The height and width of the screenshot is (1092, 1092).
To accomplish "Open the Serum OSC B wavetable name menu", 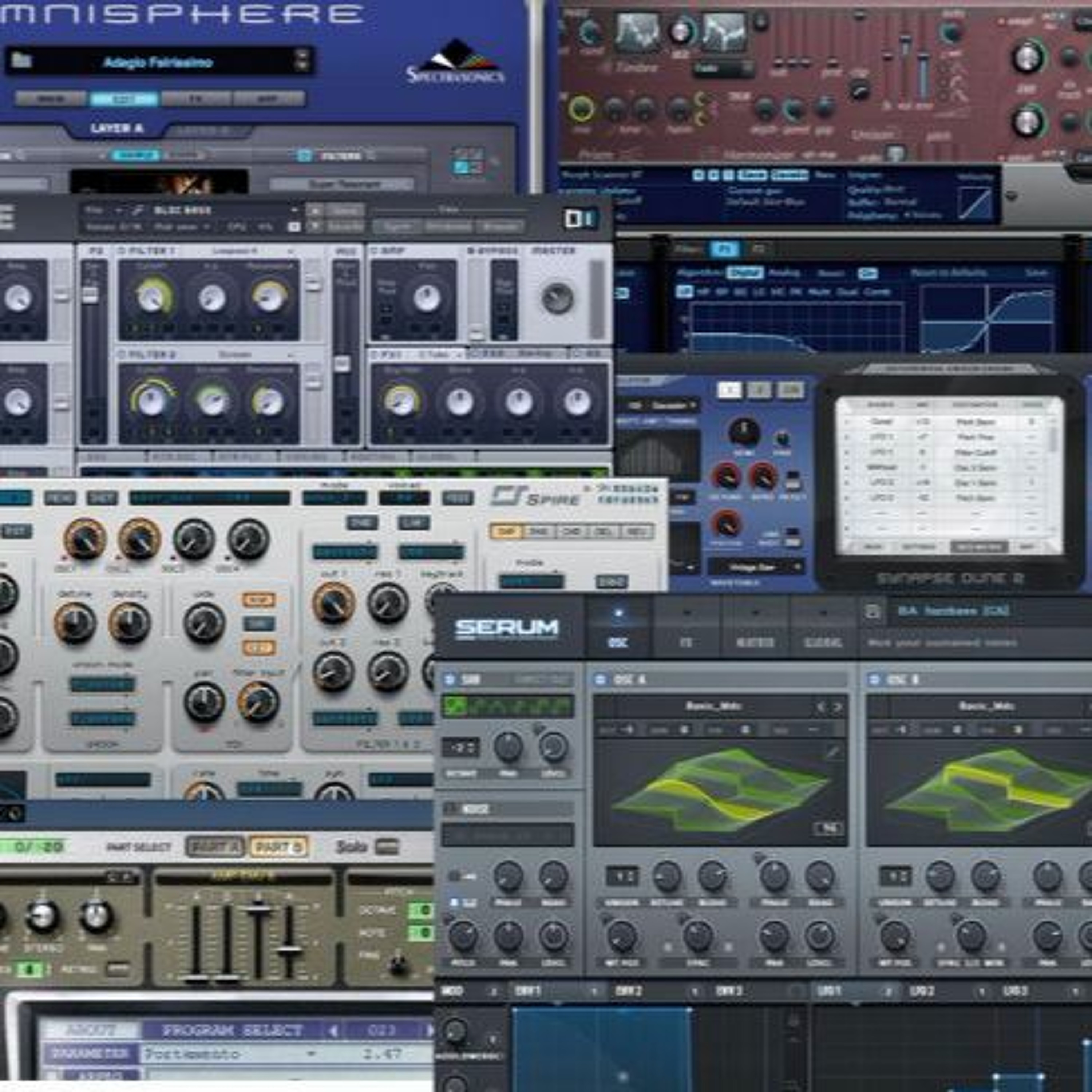I will point(987,707).
